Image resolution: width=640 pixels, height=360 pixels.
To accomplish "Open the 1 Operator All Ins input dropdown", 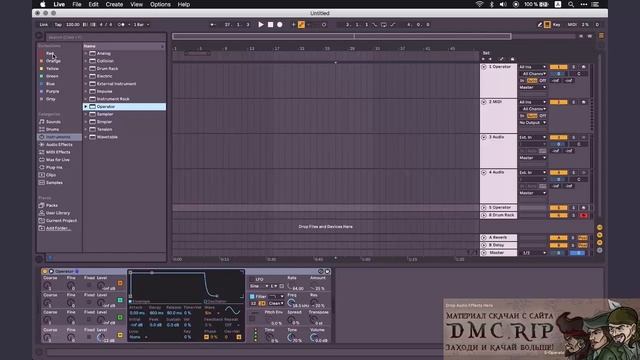I will [x=532, y=67].
